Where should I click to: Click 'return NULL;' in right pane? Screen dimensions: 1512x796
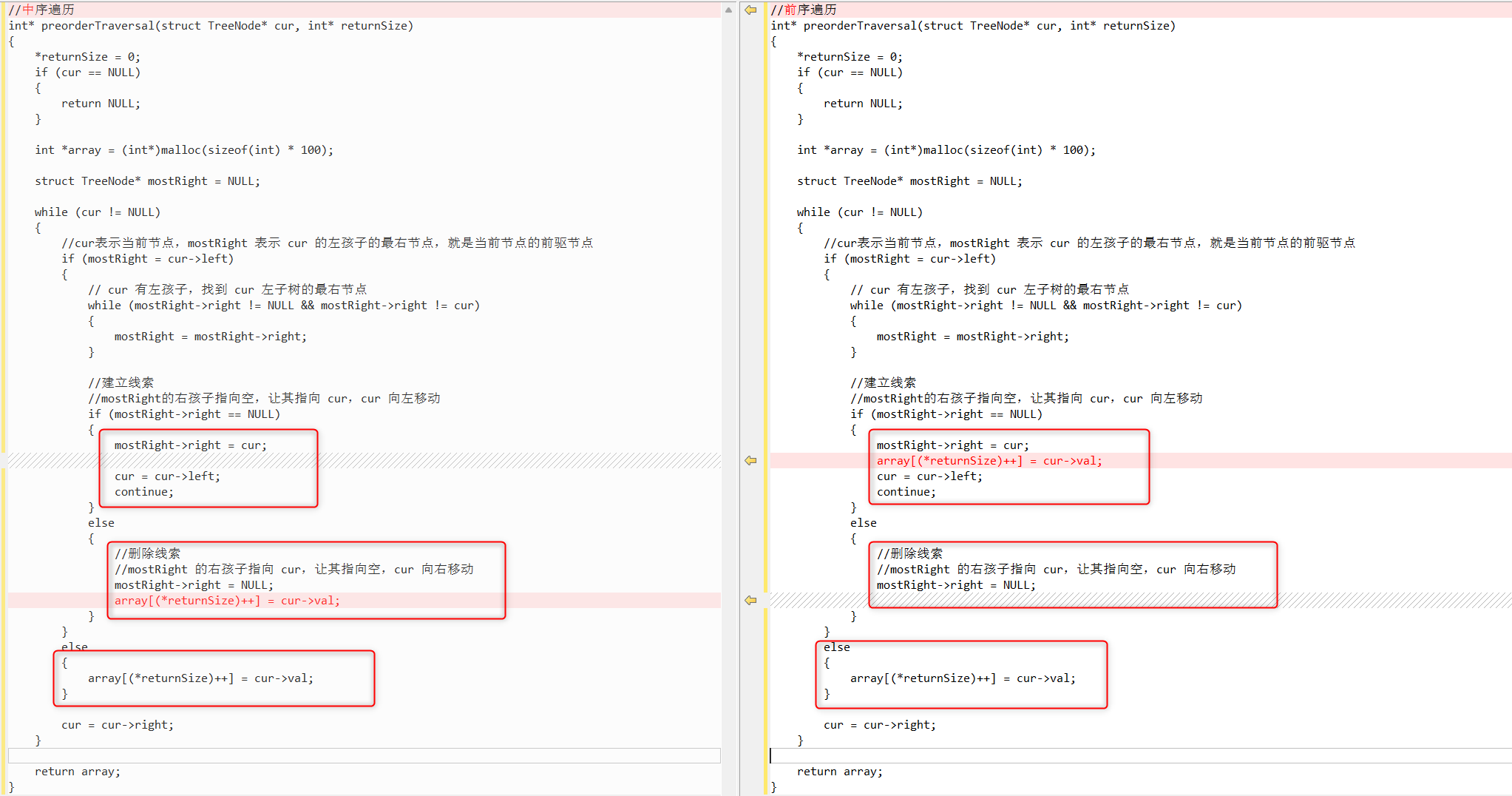pos(863,104)
